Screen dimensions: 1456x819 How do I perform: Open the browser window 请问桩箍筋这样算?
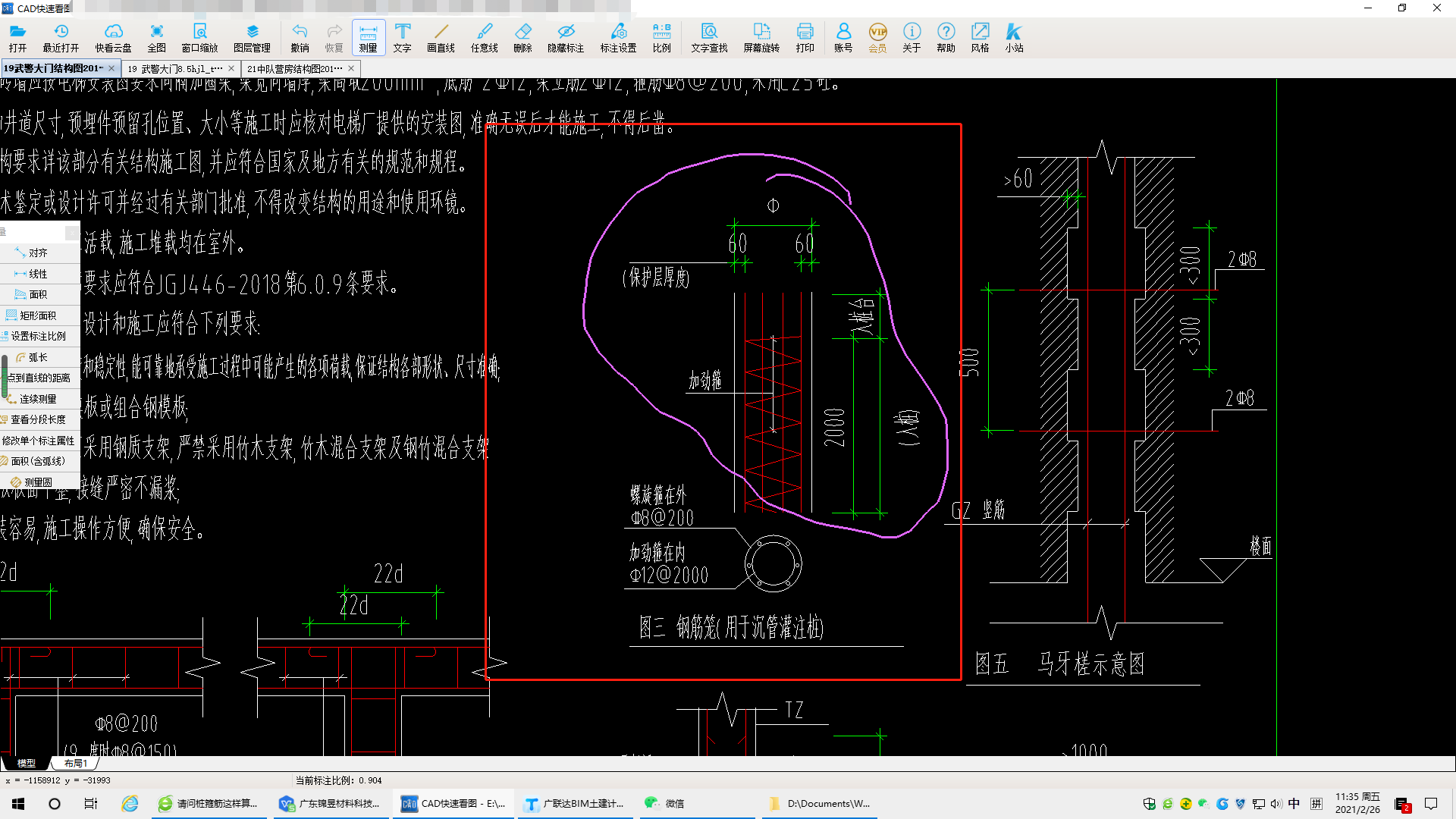tap(208, 804)
